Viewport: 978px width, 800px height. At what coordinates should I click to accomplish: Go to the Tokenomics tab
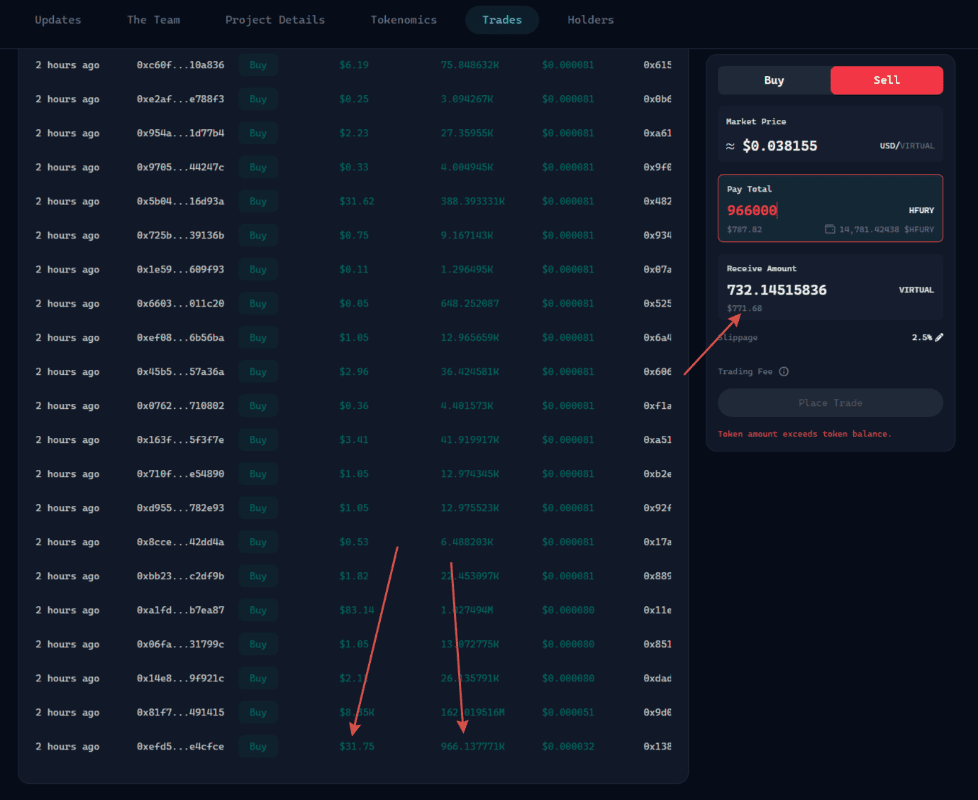(x=403, y=20)
